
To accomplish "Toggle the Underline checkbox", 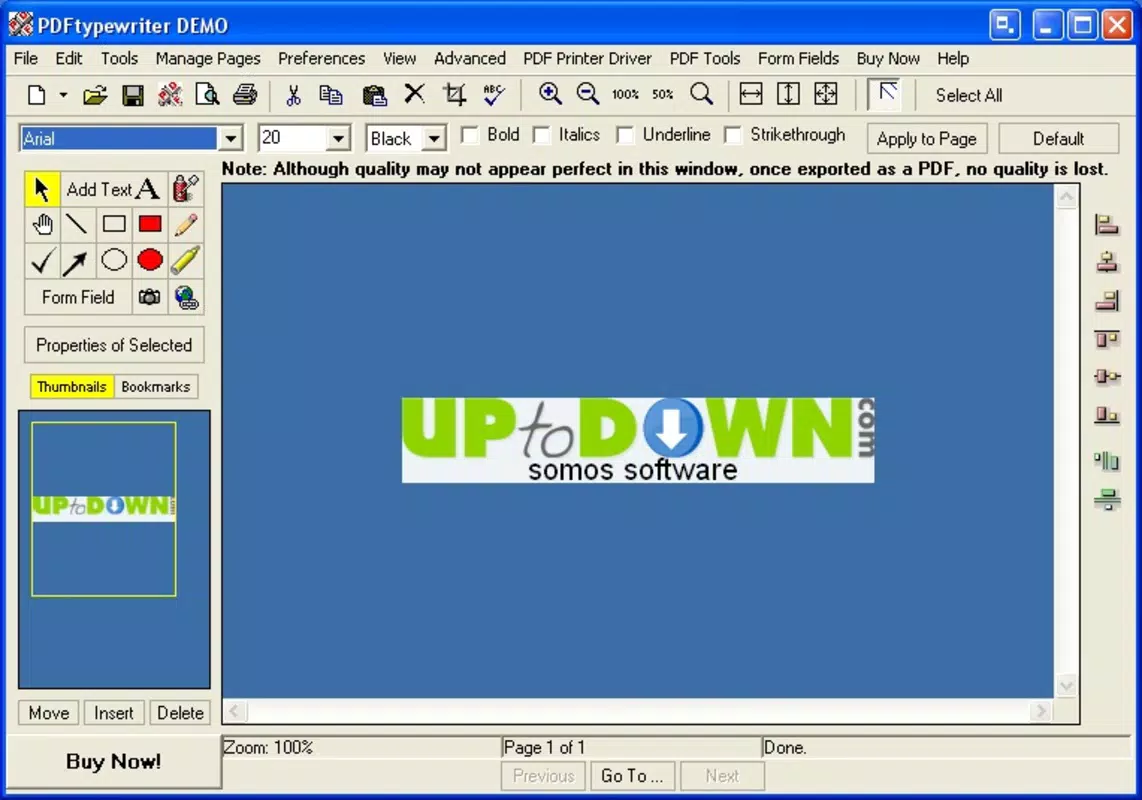I will [625, 135].
